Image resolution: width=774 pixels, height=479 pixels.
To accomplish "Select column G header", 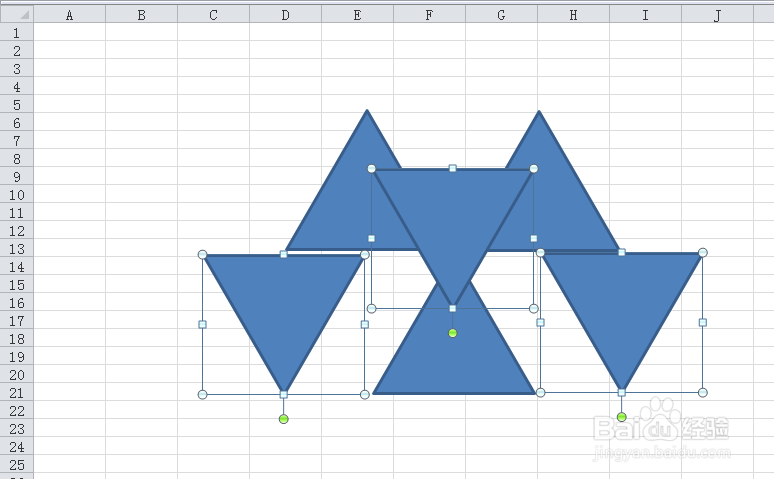I will click(x=502, y=15).
